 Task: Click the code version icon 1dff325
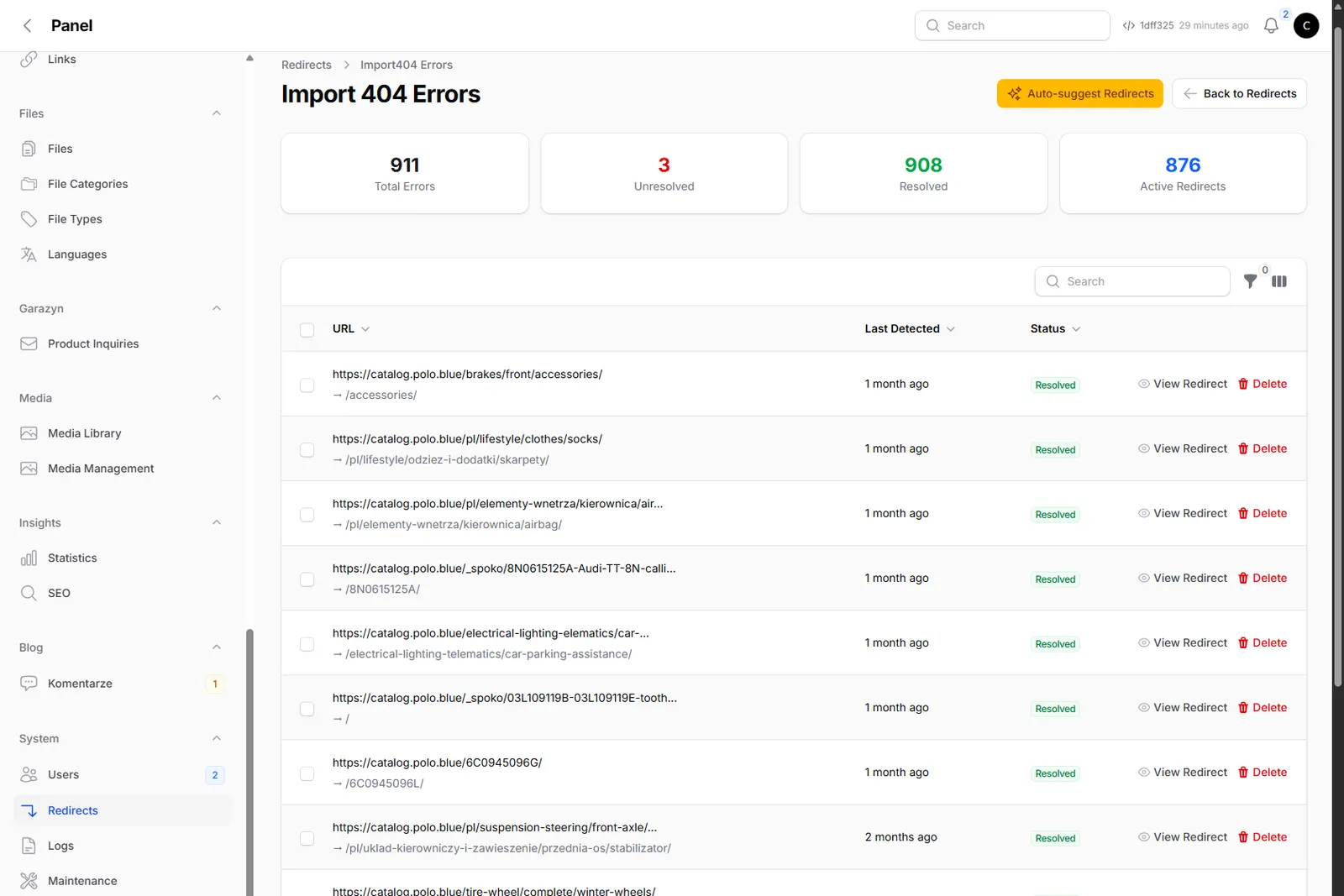coord(1129,26)
